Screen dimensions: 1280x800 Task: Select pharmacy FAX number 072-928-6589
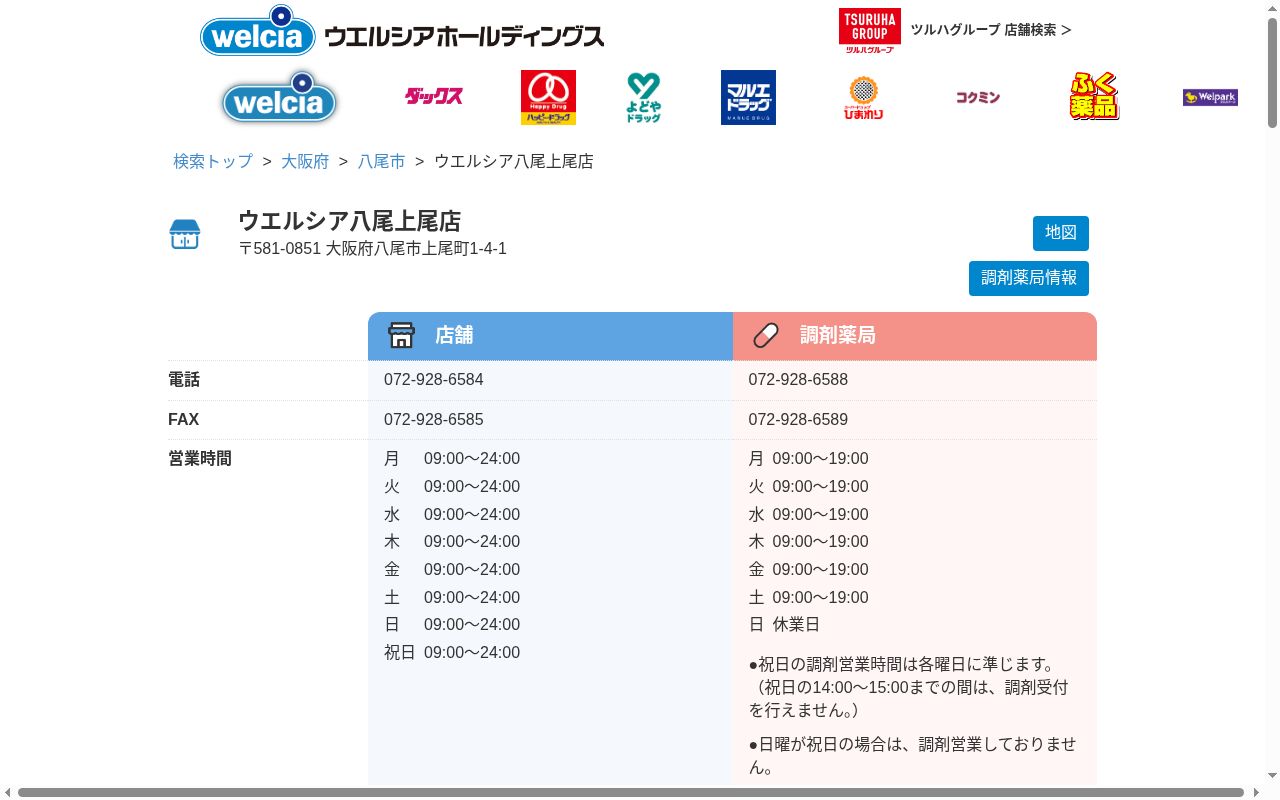tap(798, 420)
